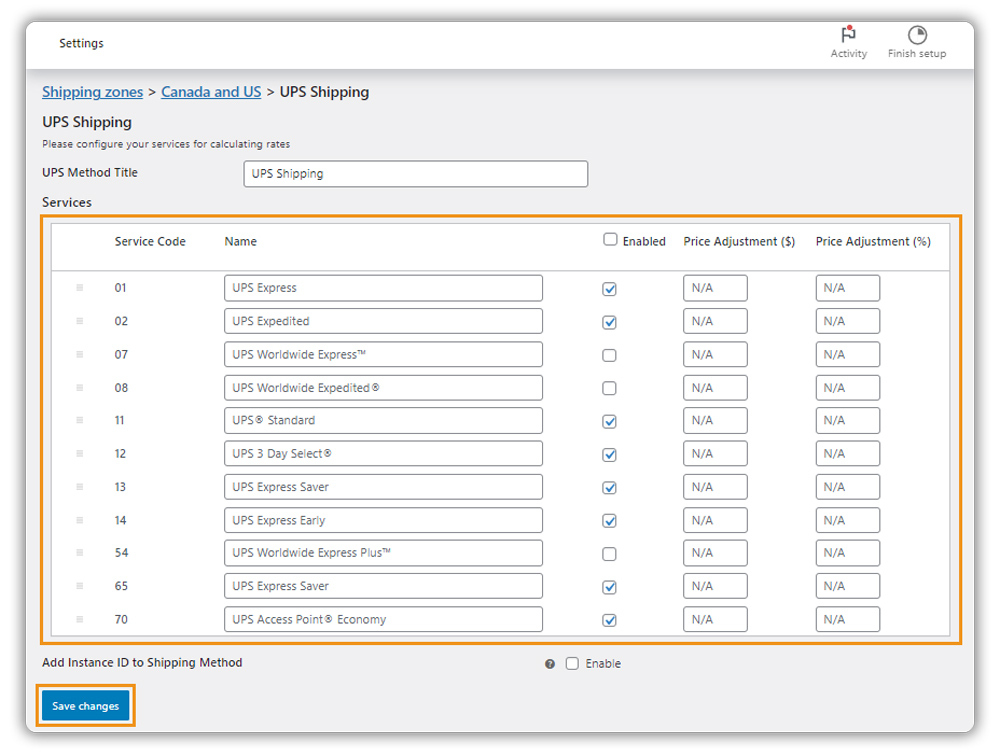Set dollar price adjustment for service 02
This screenshot has width=1000, height=756.
pos(715,321)
